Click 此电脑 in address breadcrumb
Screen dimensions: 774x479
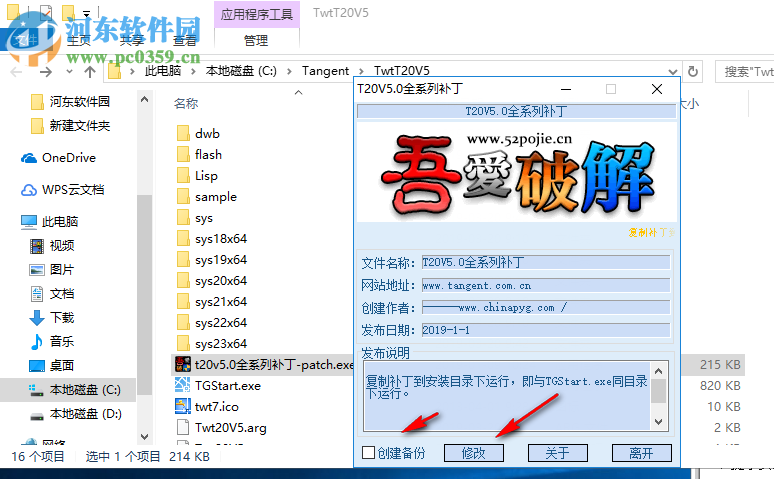click(x=163, y=71)
